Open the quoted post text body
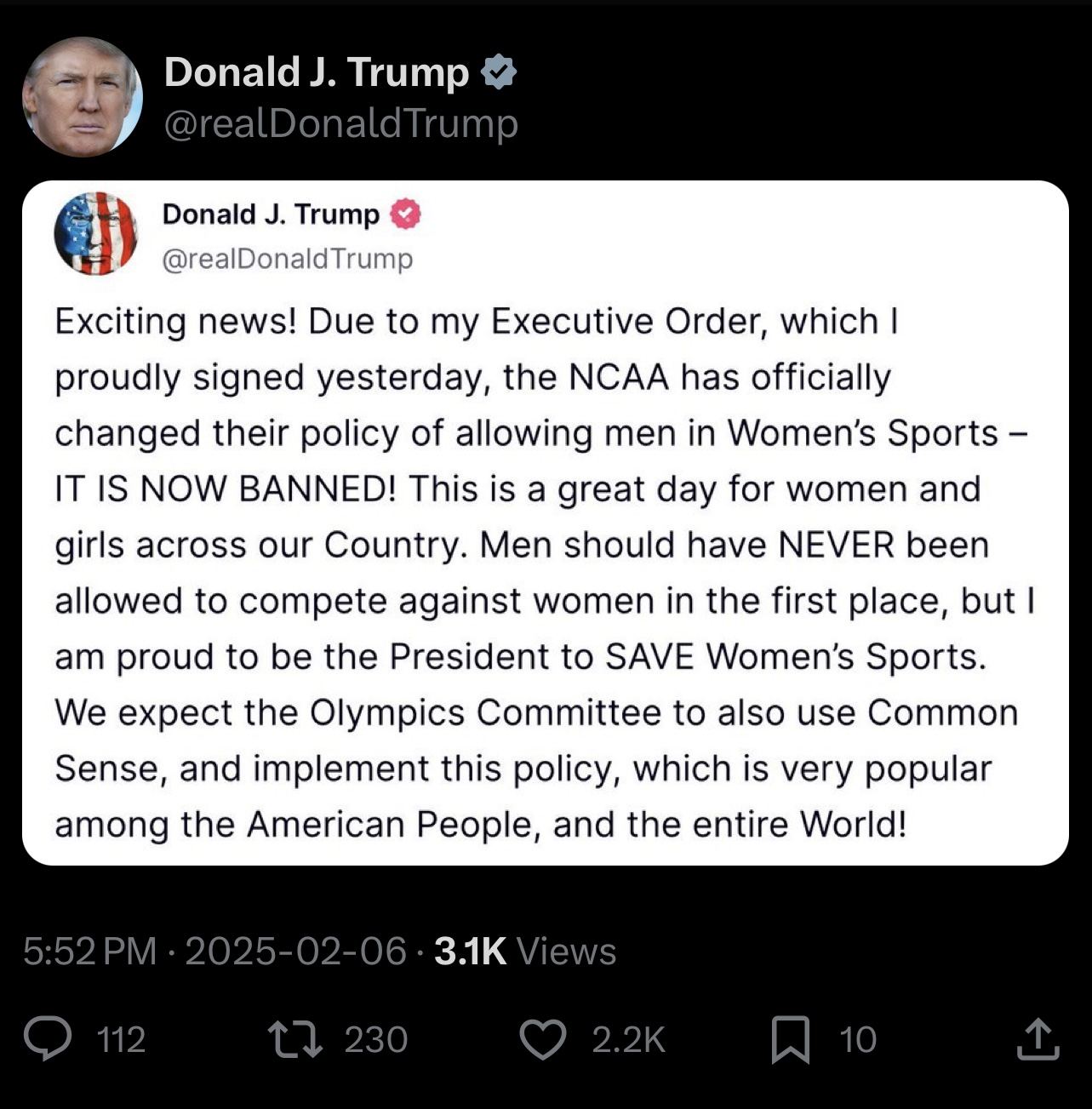Image resolution: width=1092 pixels, height=1109 pixels. (x=545, y=573)
